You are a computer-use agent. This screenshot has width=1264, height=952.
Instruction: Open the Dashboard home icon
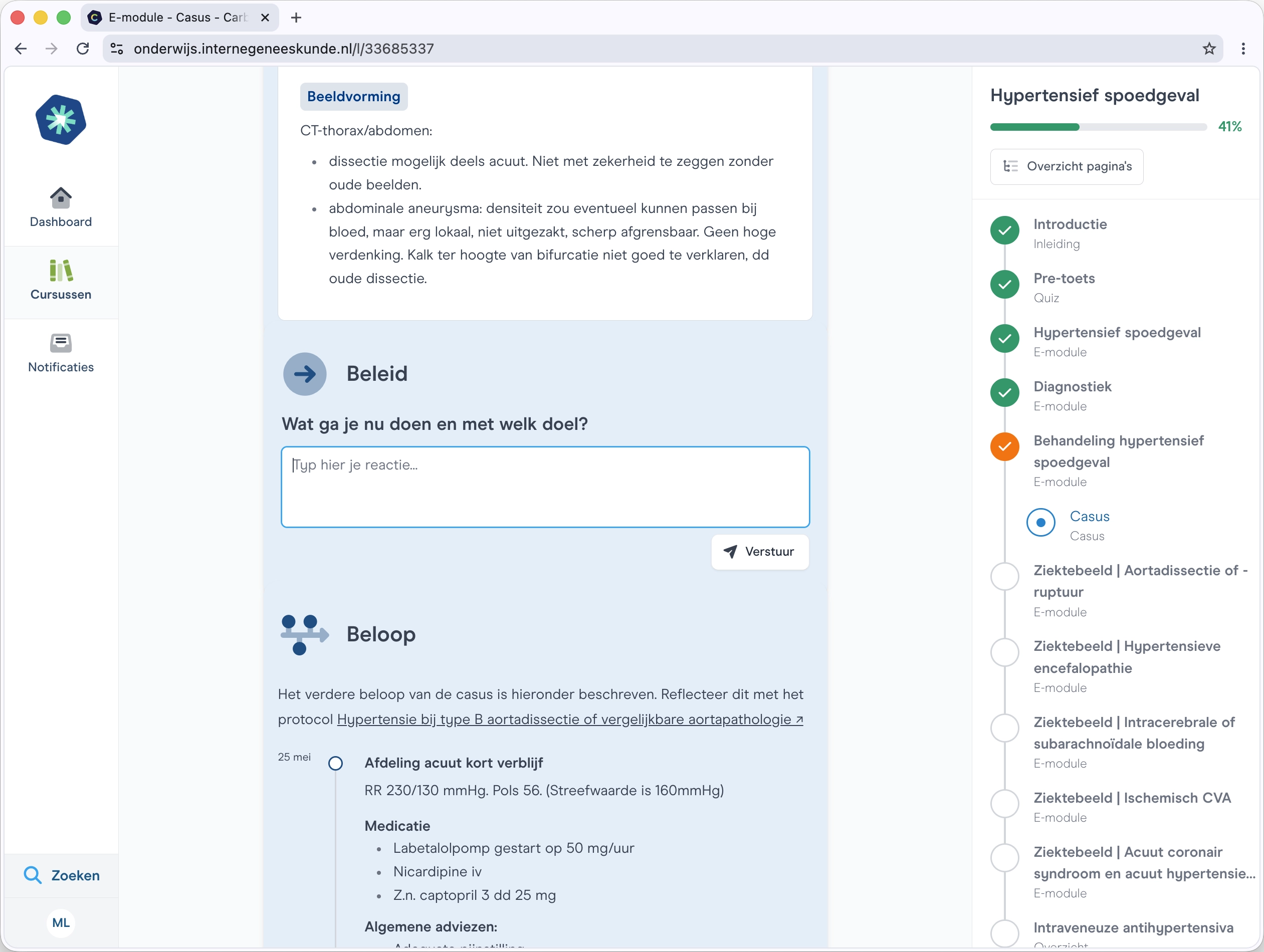click(61, 198)
